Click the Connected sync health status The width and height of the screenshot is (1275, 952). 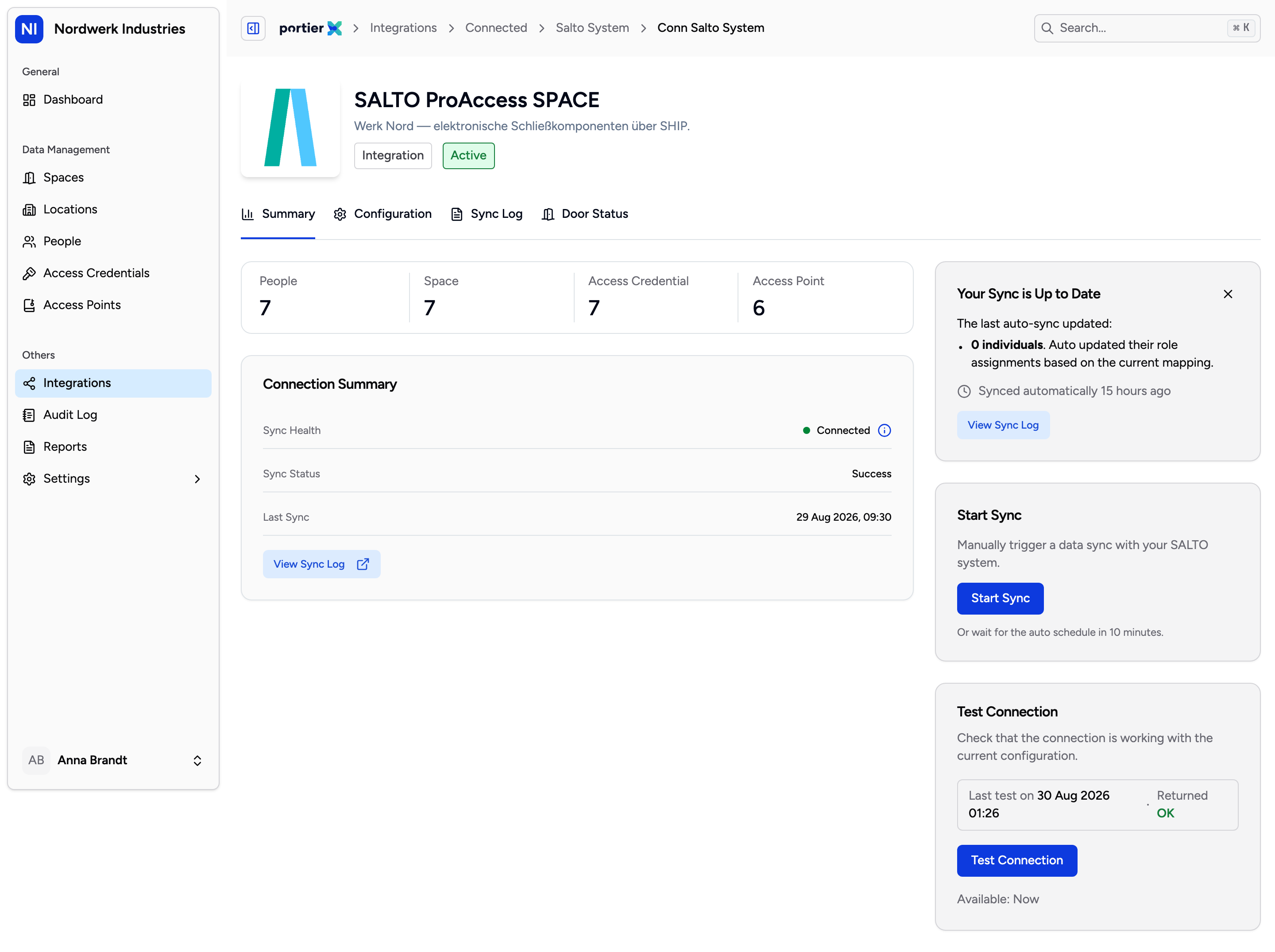click(837, 430)
